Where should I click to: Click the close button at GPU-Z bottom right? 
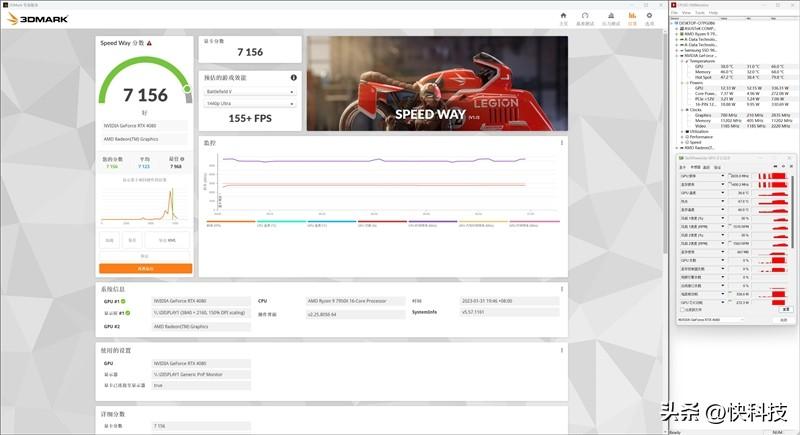[784, 320]
